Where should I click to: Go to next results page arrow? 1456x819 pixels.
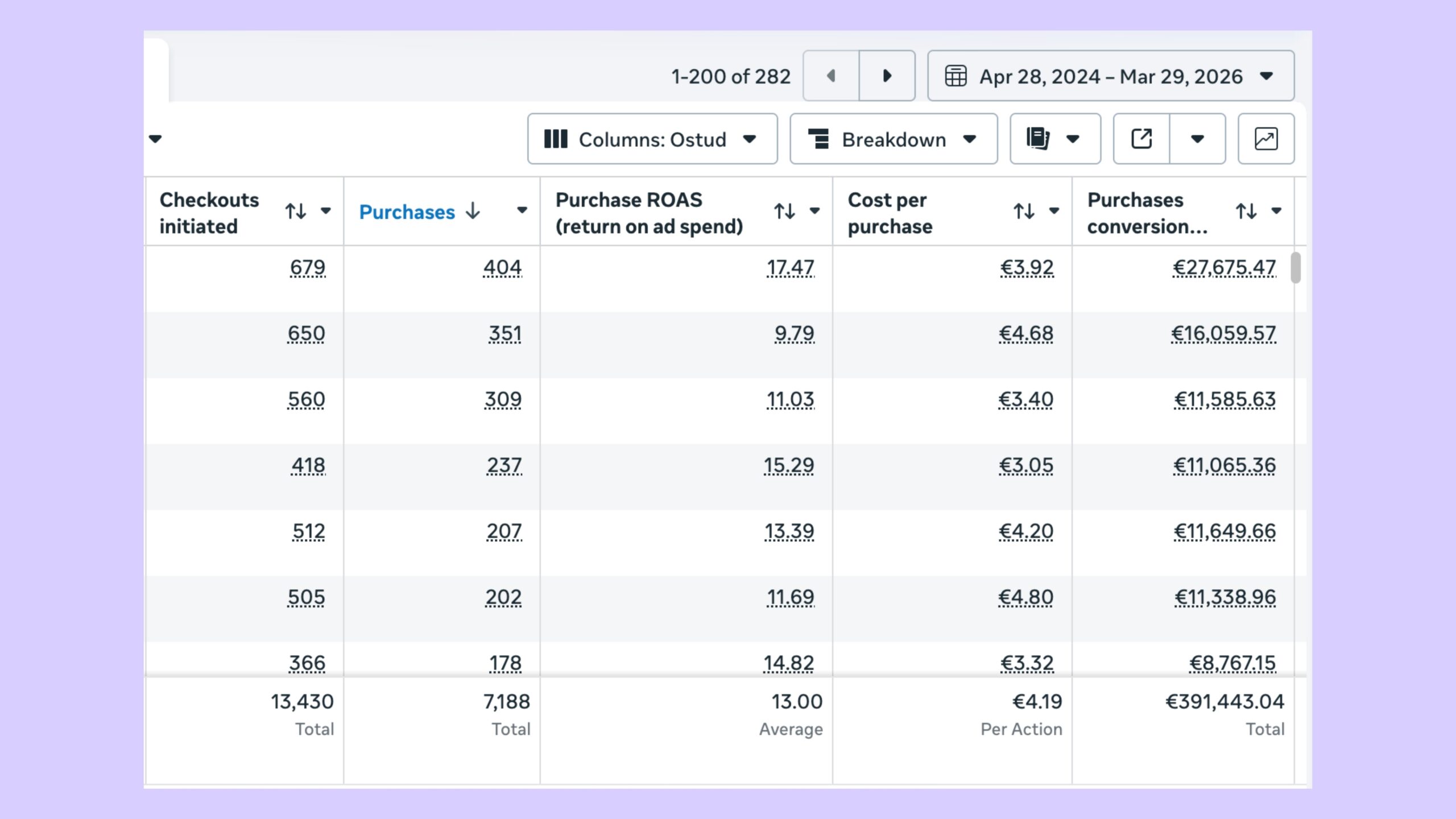coord(887,76)
